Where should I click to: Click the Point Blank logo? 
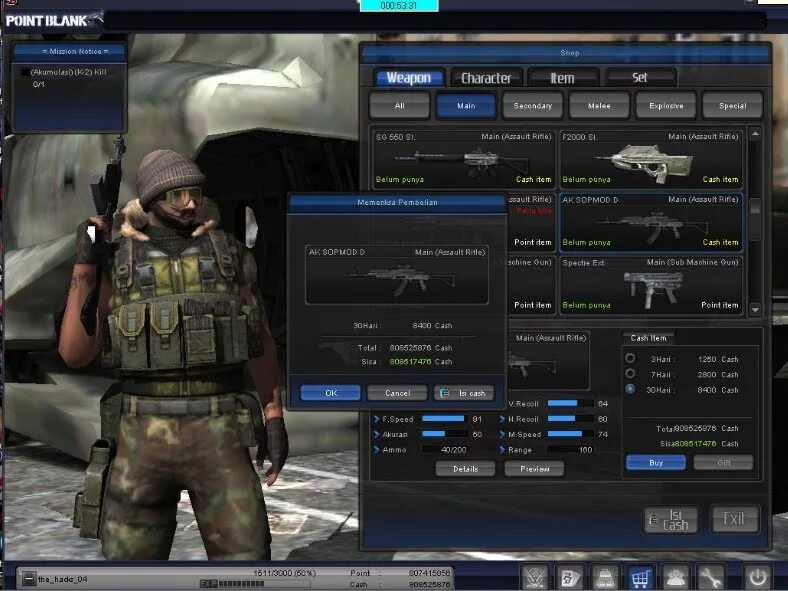coord(54,21)
